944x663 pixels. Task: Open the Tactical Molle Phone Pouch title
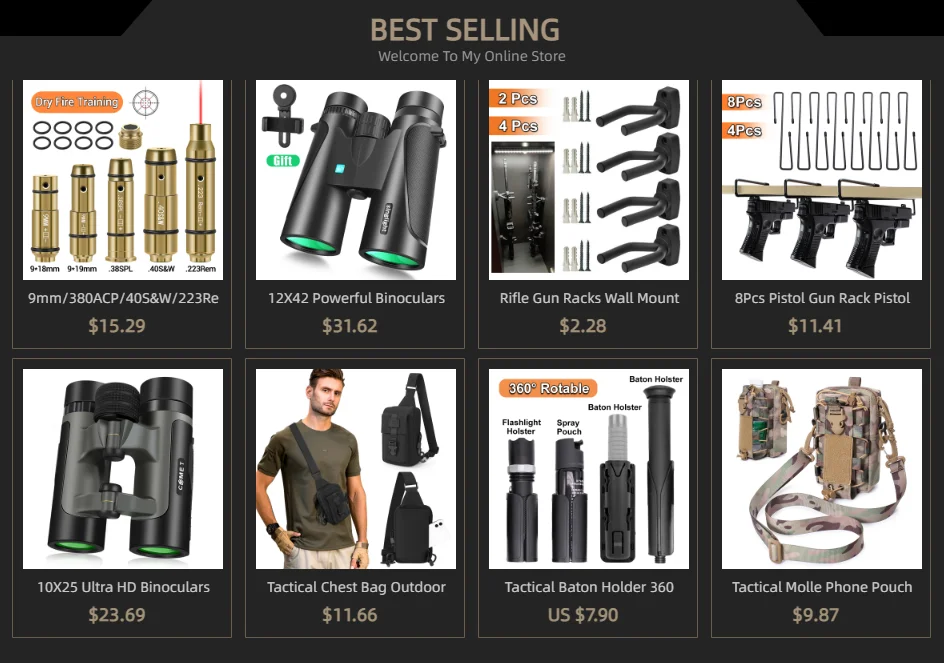822,587
